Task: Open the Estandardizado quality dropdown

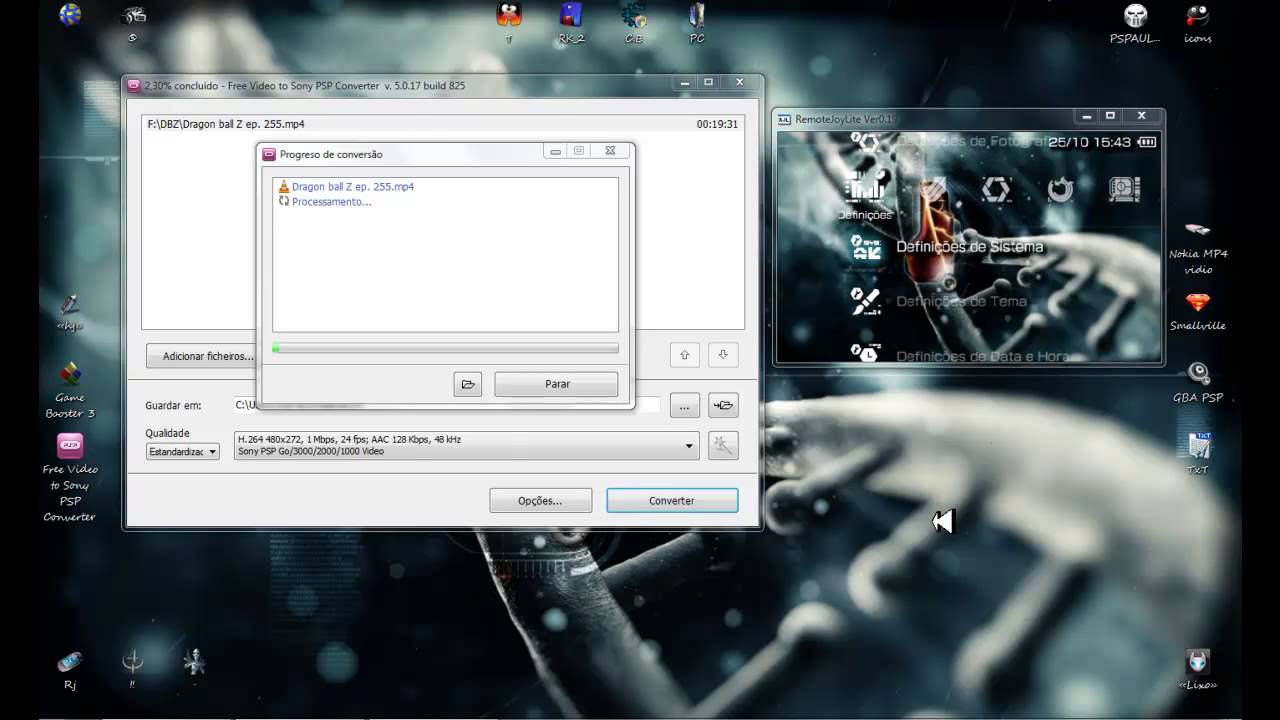Action: 182,452
